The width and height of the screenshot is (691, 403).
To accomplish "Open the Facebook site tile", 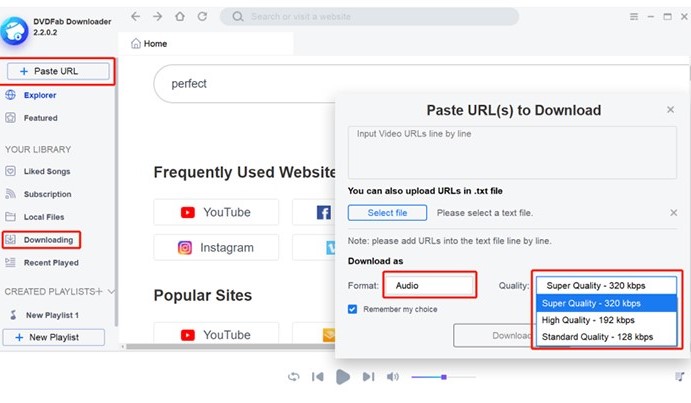I will pos(314,212).
